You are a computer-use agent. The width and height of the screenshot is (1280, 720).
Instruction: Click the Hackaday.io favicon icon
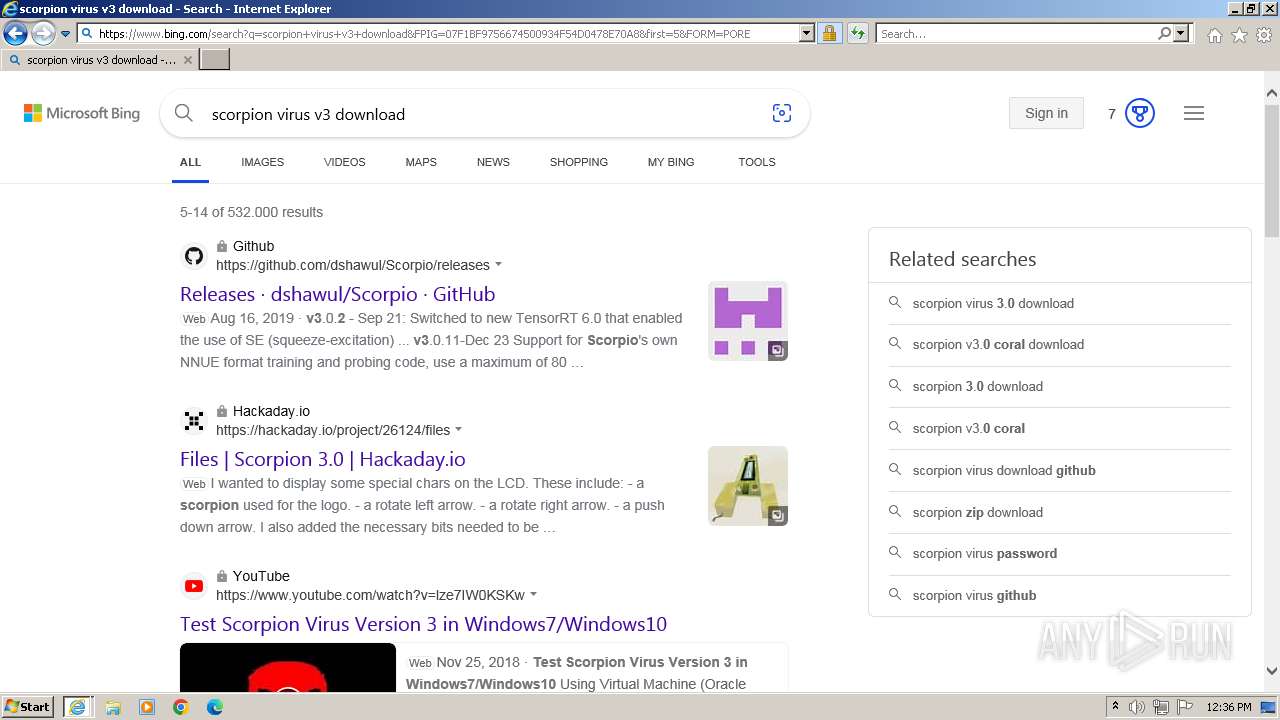[x=194, y=421]
